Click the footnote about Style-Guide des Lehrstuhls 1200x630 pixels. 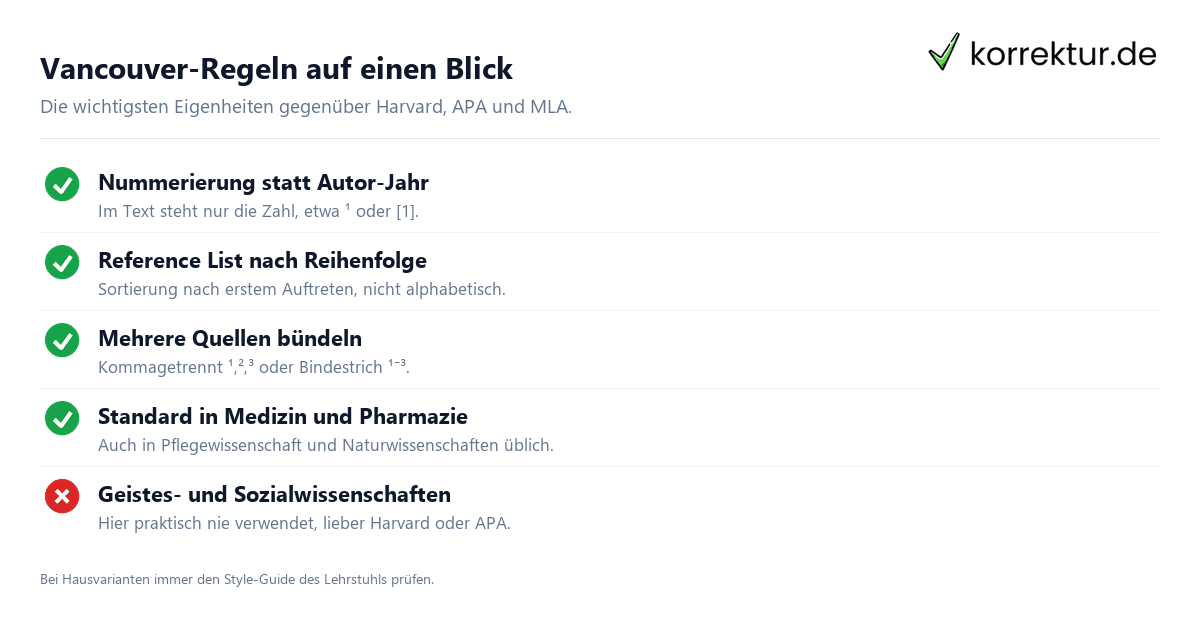pyautogui.click(x=237, y=579)
